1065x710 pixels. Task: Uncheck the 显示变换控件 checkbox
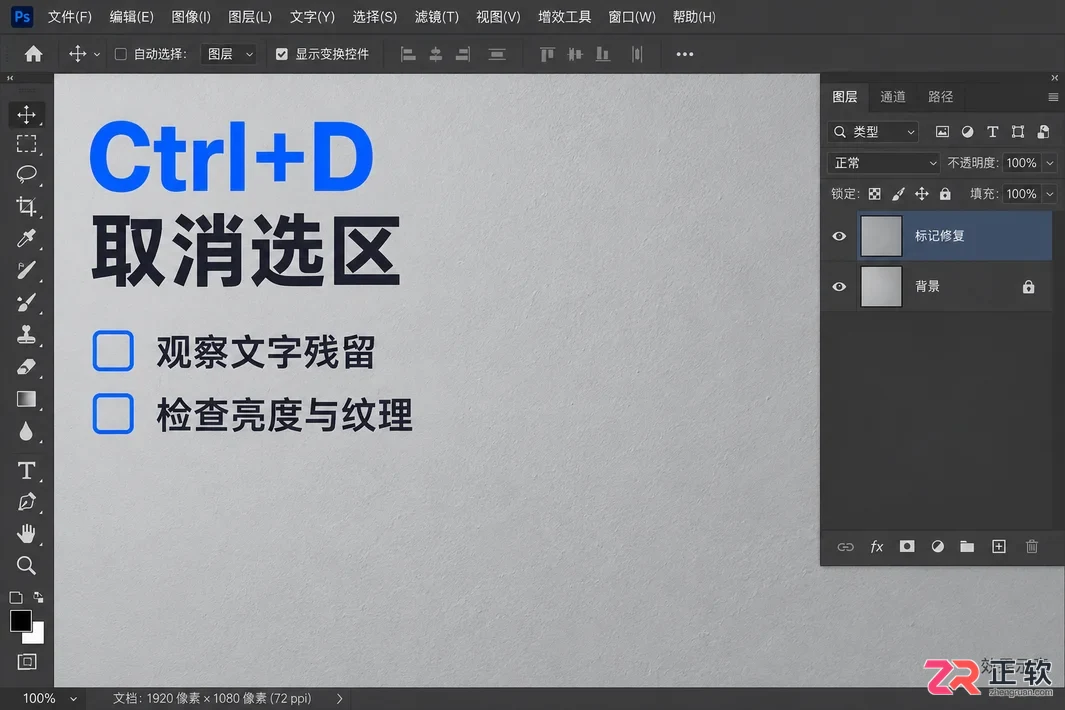282,54
